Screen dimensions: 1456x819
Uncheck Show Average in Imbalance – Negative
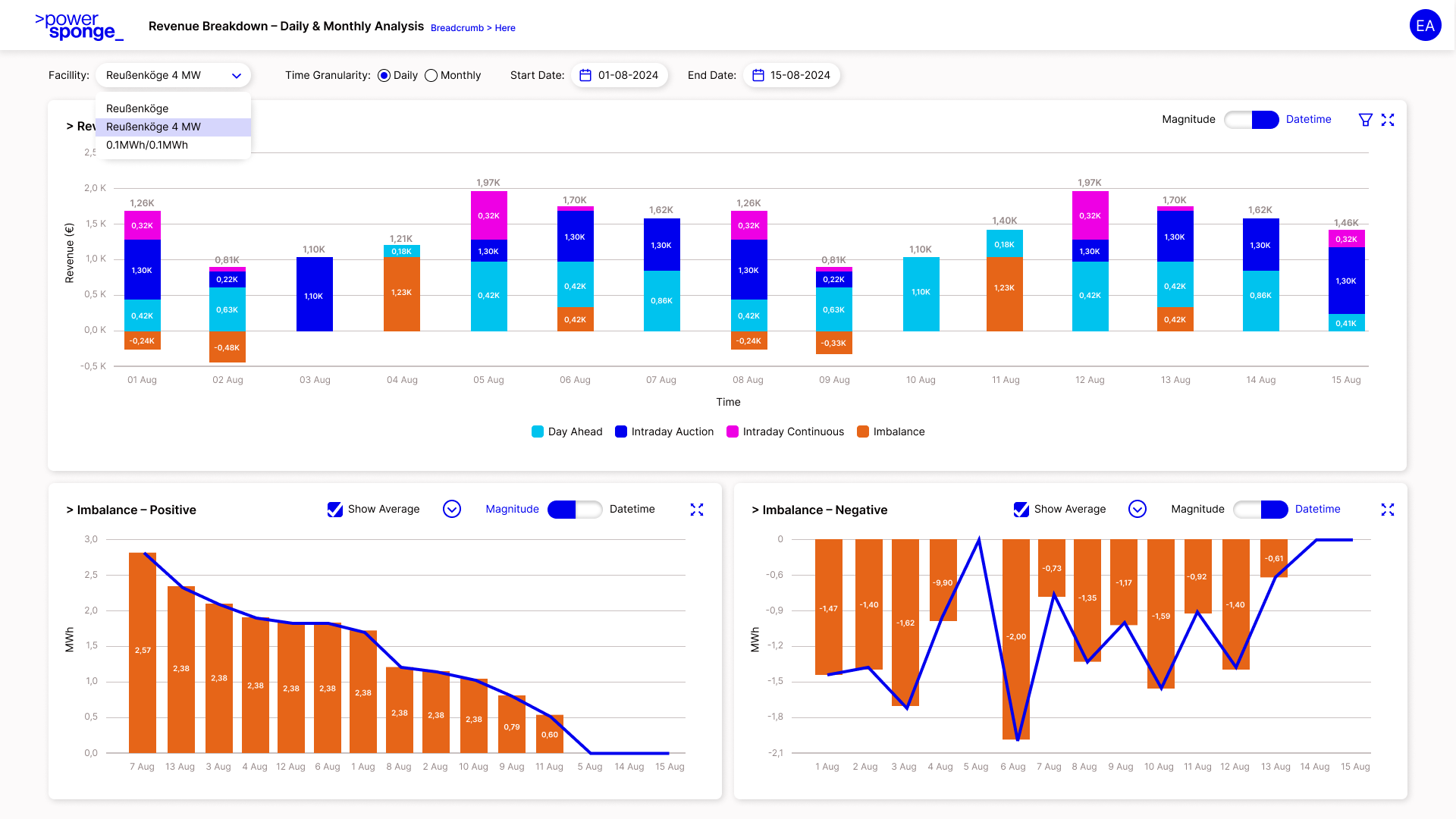click(1021, 510)
